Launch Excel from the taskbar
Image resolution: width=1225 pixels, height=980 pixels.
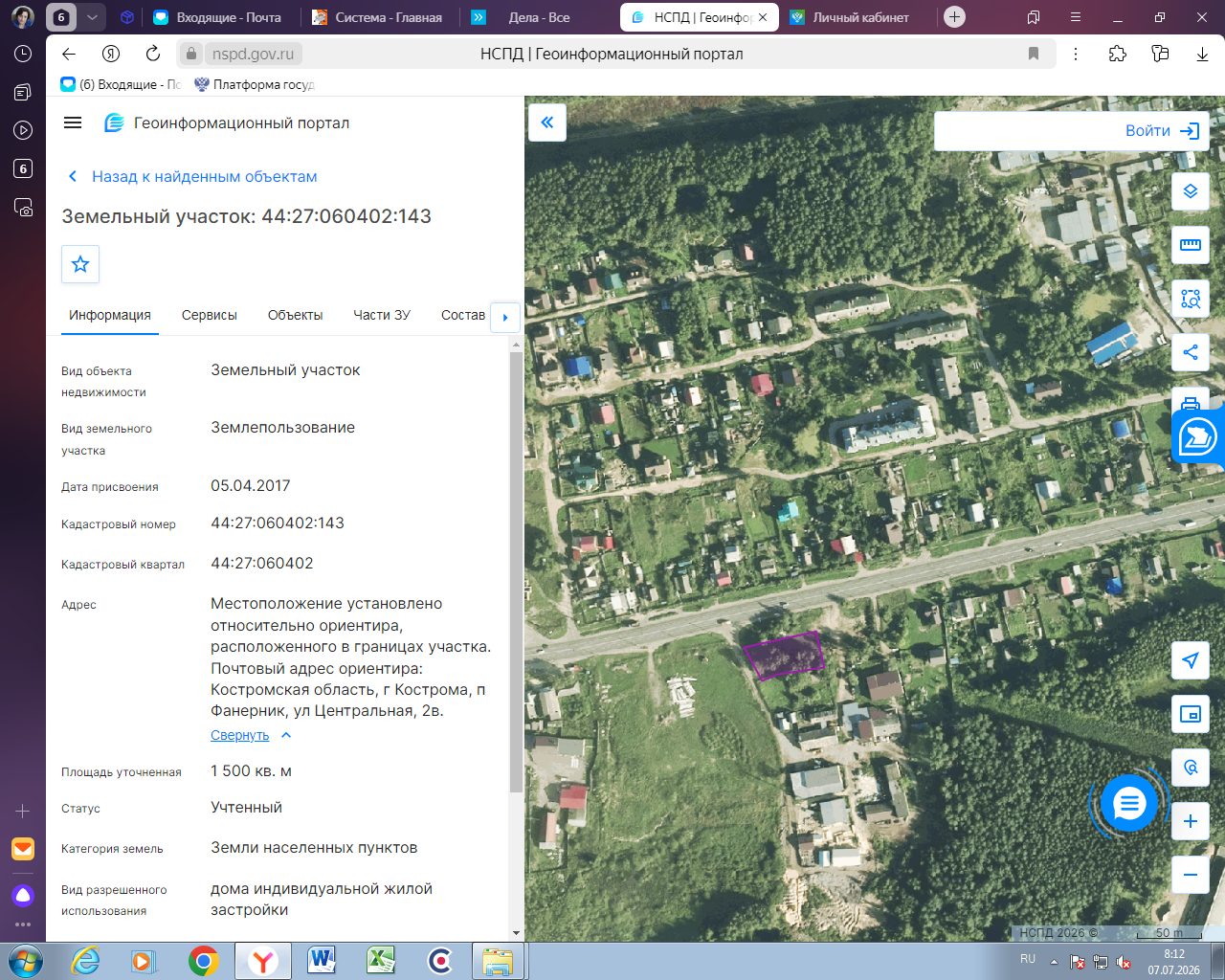tap(381, 960)
